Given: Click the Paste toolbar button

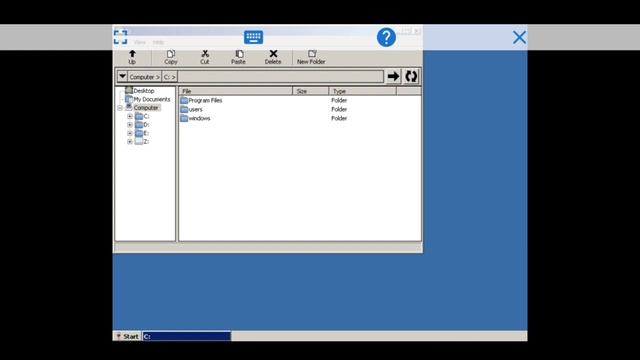Looking at the screenshot, I should click(x=238, y=57).
